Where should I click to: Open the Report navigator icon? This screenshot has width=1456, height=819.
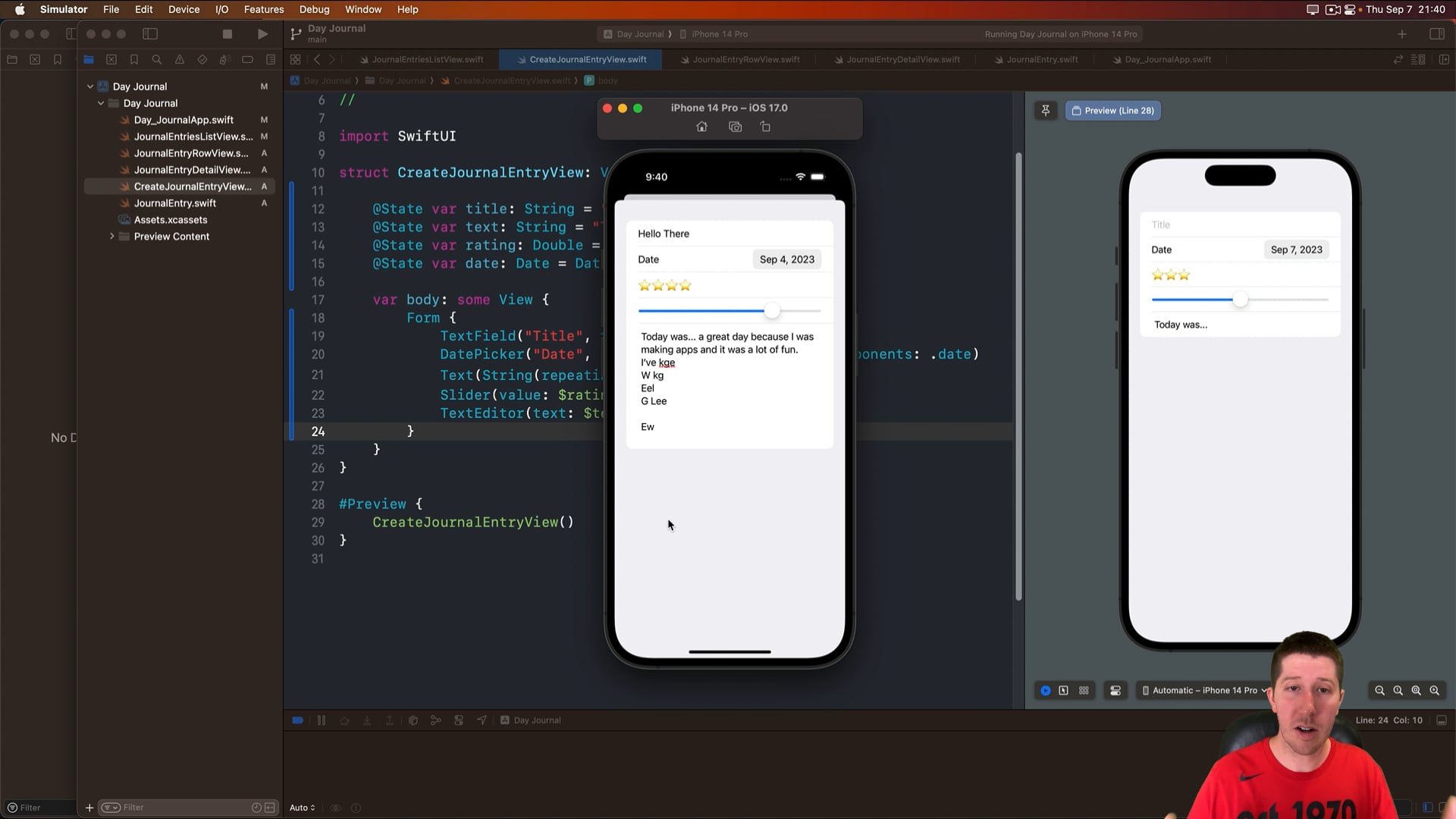[271, 59]
